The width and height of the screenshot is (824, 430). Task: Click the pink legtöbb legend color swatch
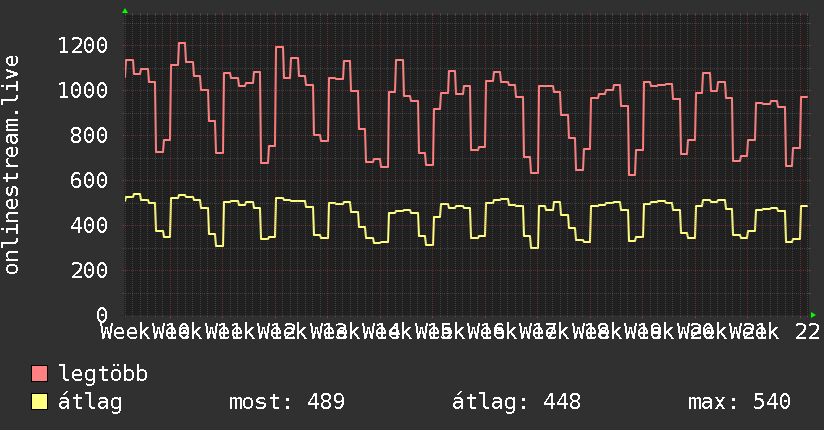point(39,373)
